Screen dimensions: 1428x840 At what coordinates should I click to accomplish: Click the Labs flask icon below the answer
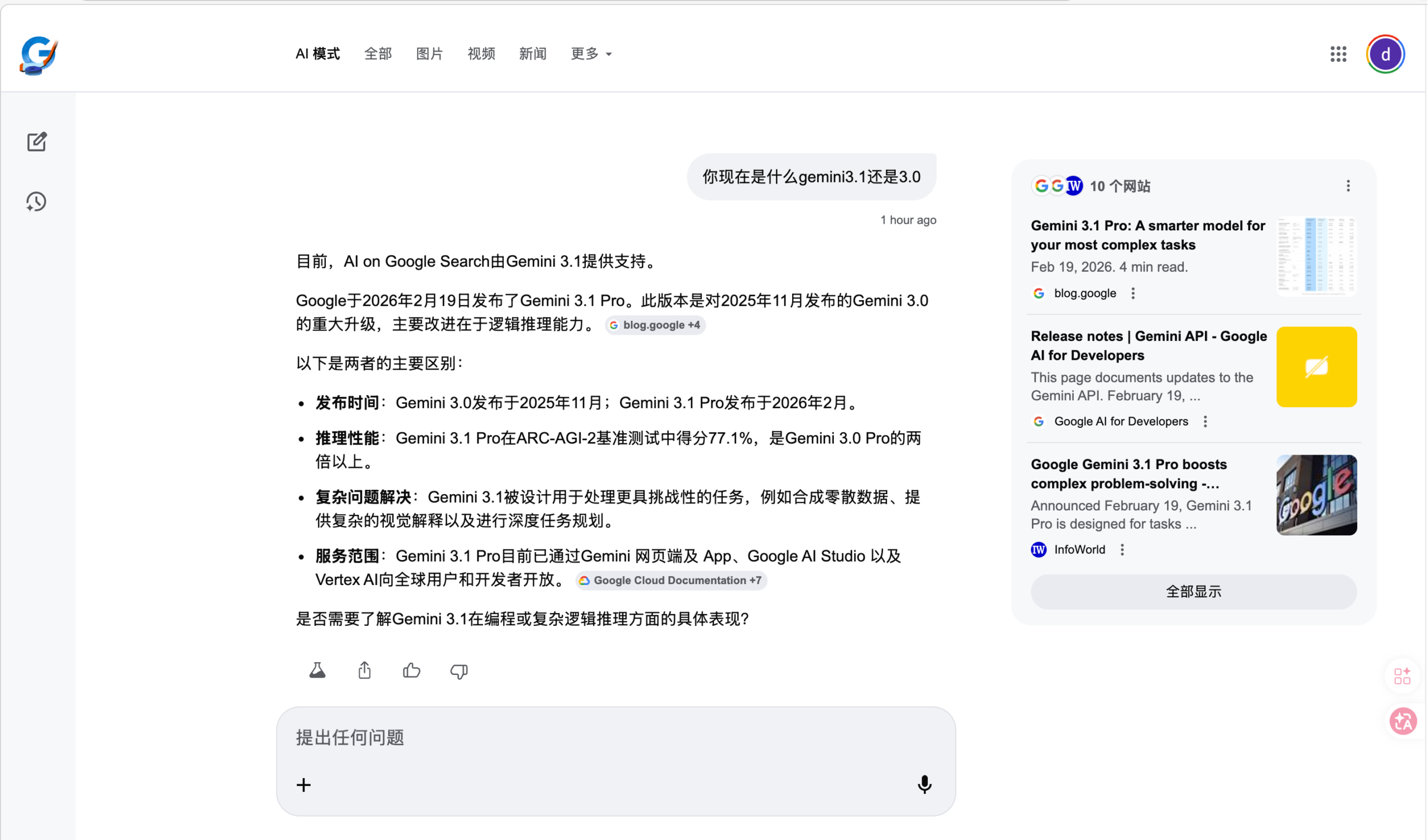click(317, 670)
